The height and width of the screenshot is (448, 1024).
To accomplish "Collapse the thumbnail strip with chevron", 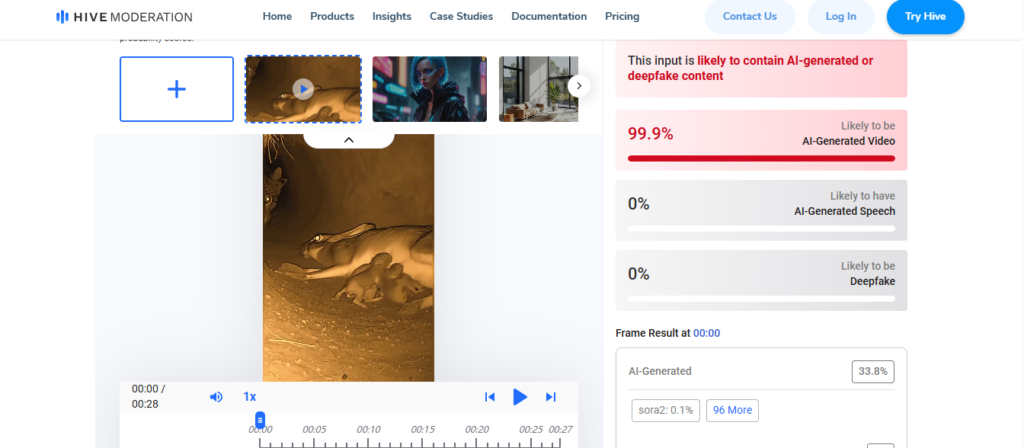I will (x=349, y=140).
